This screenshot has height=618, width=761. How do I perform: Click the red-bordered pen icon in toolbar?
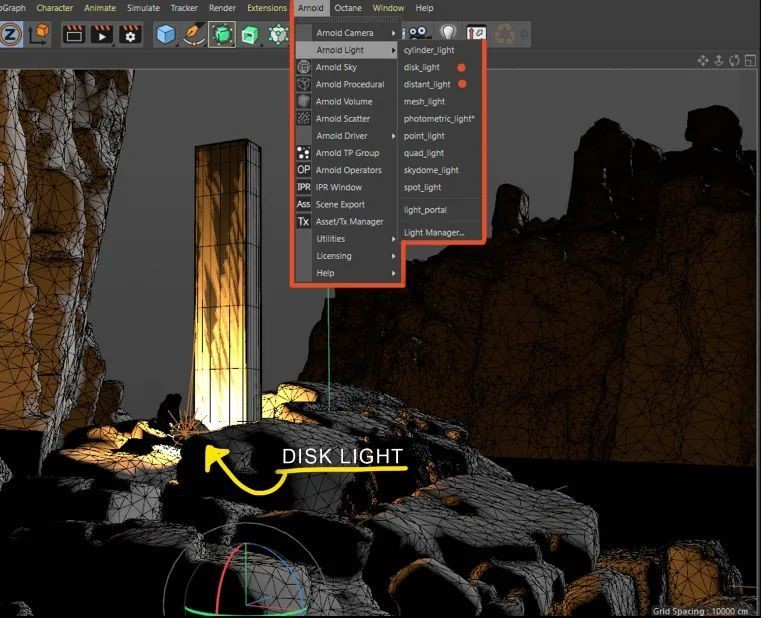477,33
